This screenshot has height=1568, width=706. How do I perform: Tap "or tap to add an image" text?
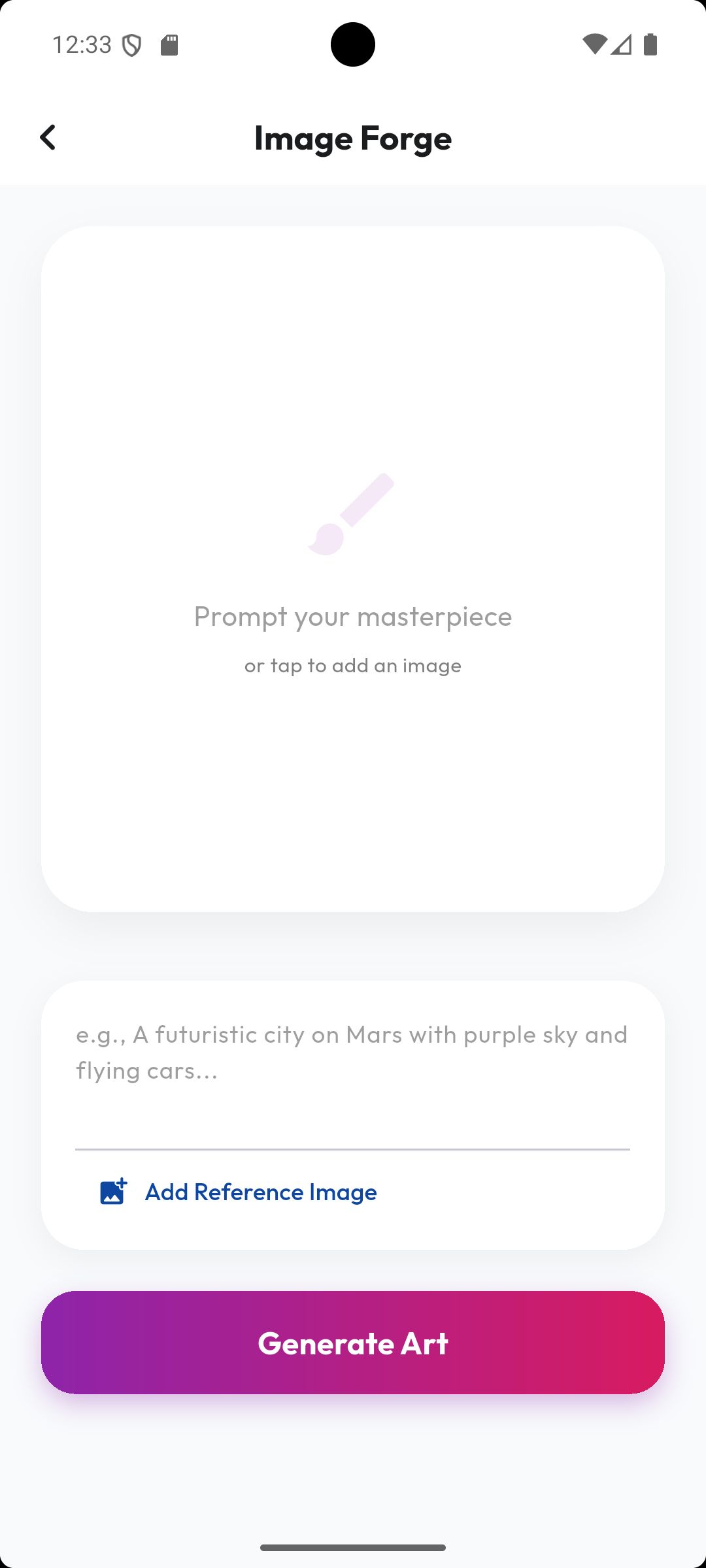pyautogui.click(x=352, y=665)
